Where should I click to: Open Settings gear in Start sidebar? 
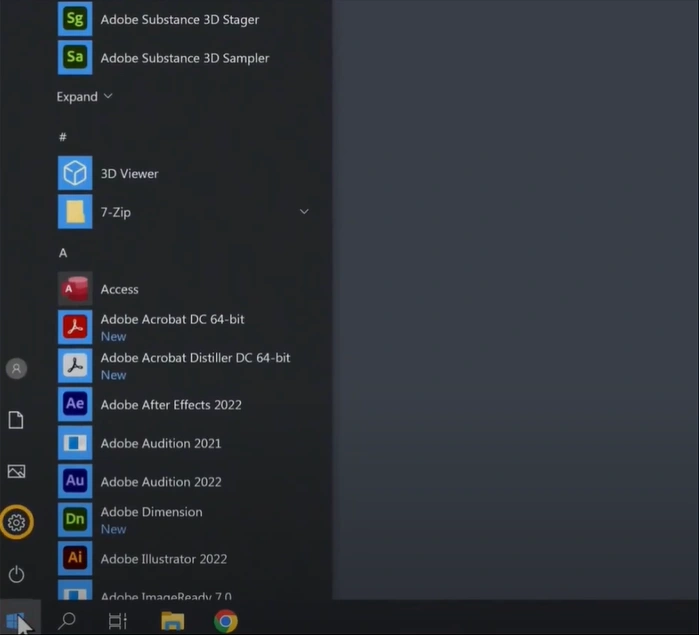[16, 522]
